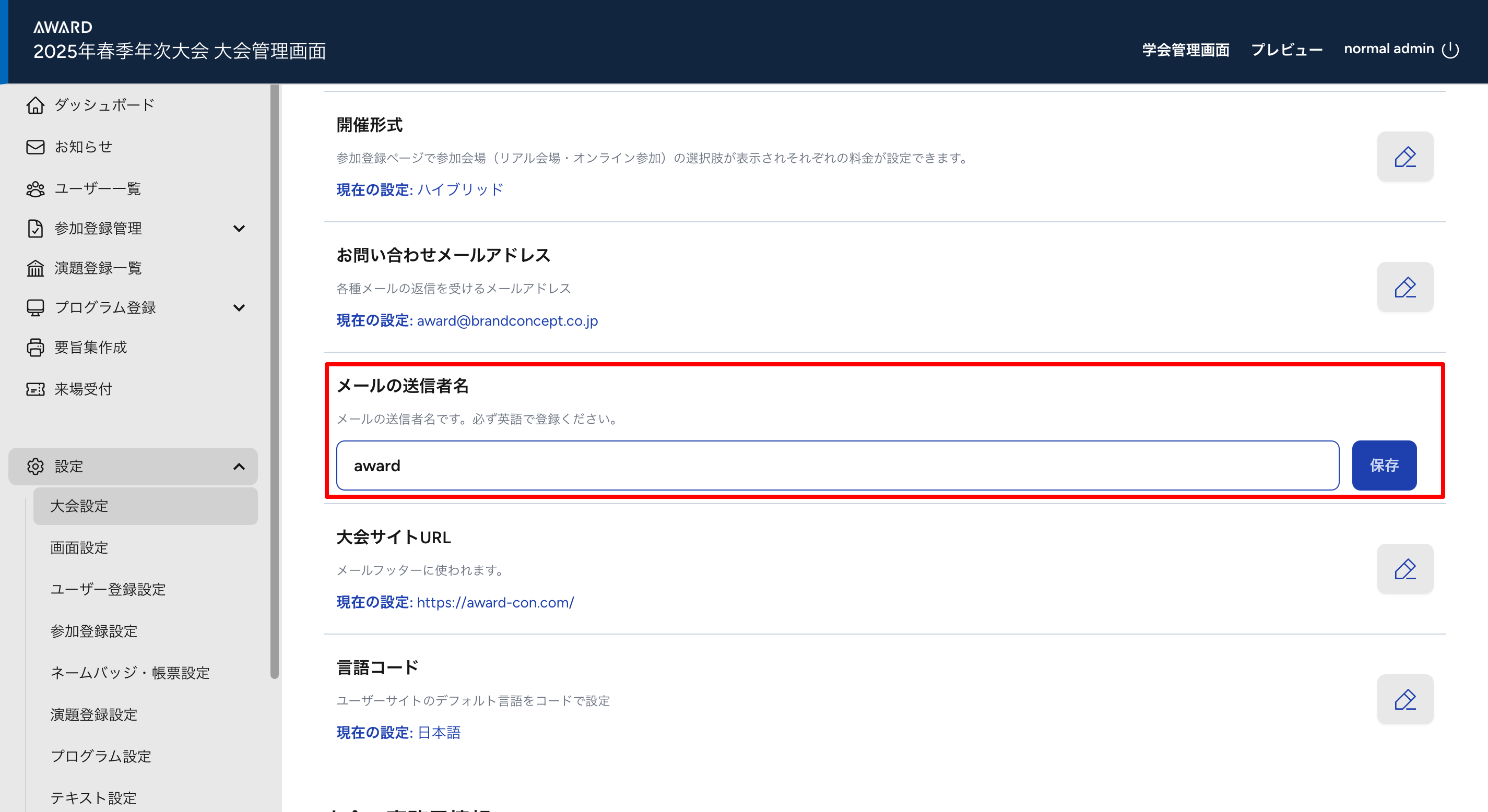Viewport: 1488px width, 812px height.
Task: Click the 保存 button
Action: [1384, 465]
